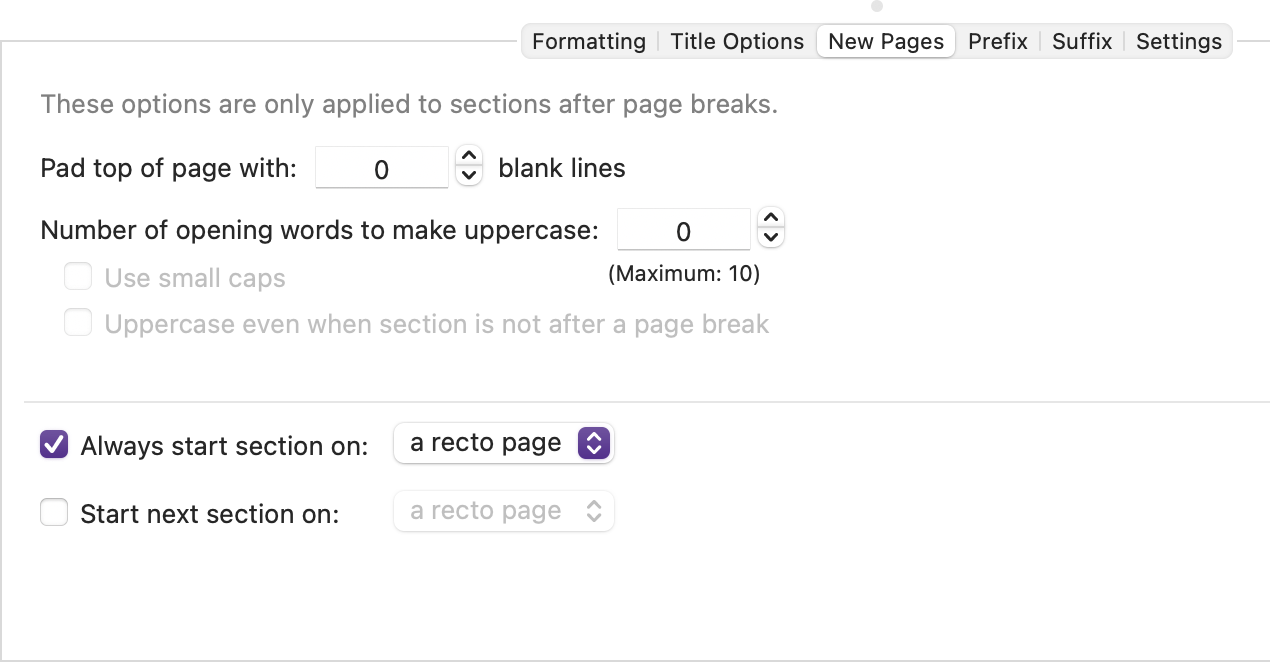Uncheck Always start section on checkbox
This screenshot has width=1270, height=668.
54,444
